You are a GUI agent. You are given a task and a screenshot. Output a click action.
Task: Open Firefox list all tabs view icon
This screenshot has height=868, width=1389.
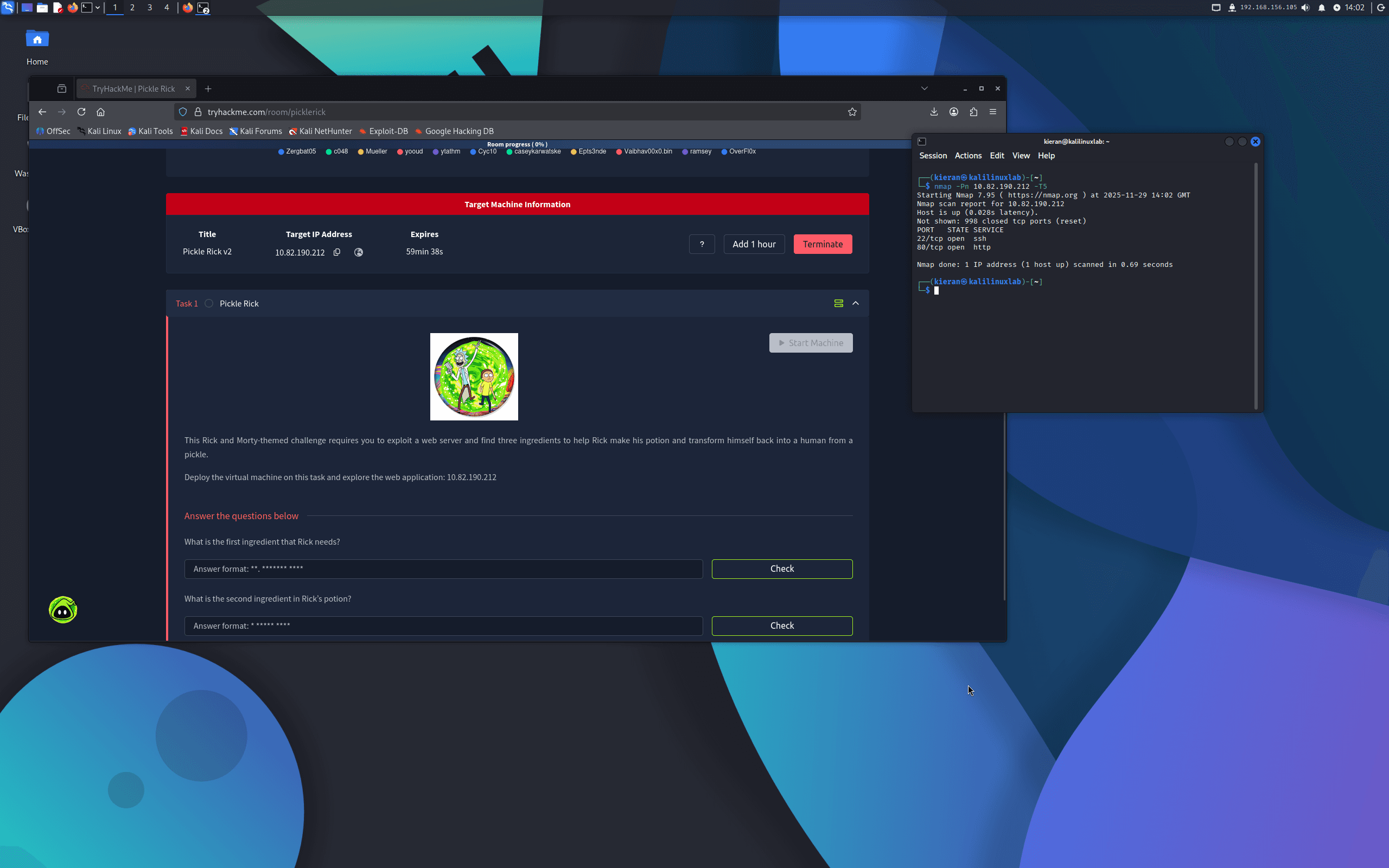(x=62, y=88)
